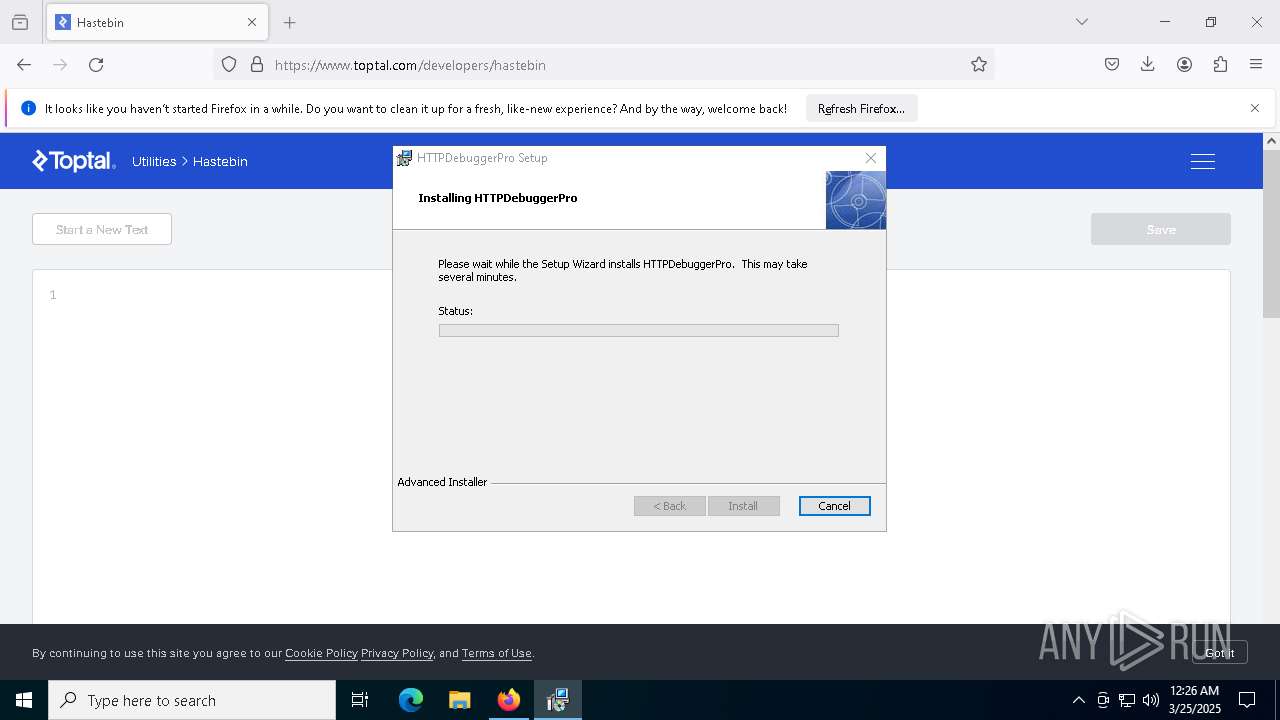The width and height of the screenshot is (1280, 720).
Task: Switch to installer taskbar icon
Action: (558, 700)
